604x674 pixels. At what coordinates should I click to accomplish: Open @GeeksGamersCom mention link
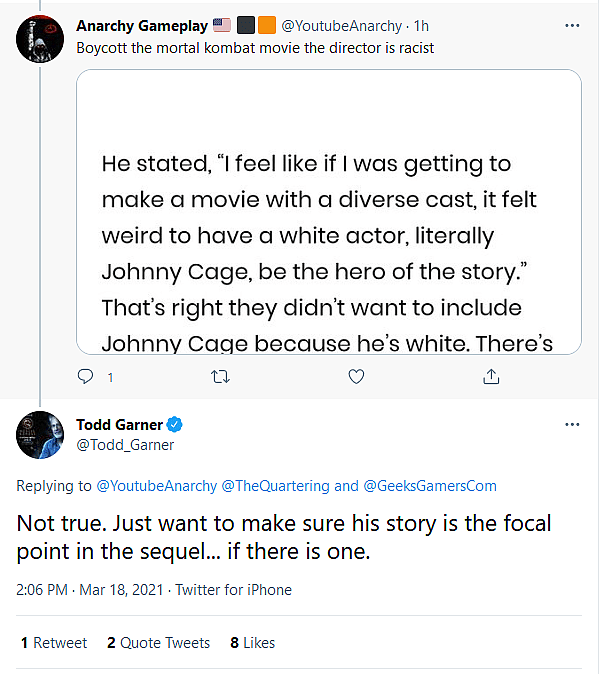point(430,486)
